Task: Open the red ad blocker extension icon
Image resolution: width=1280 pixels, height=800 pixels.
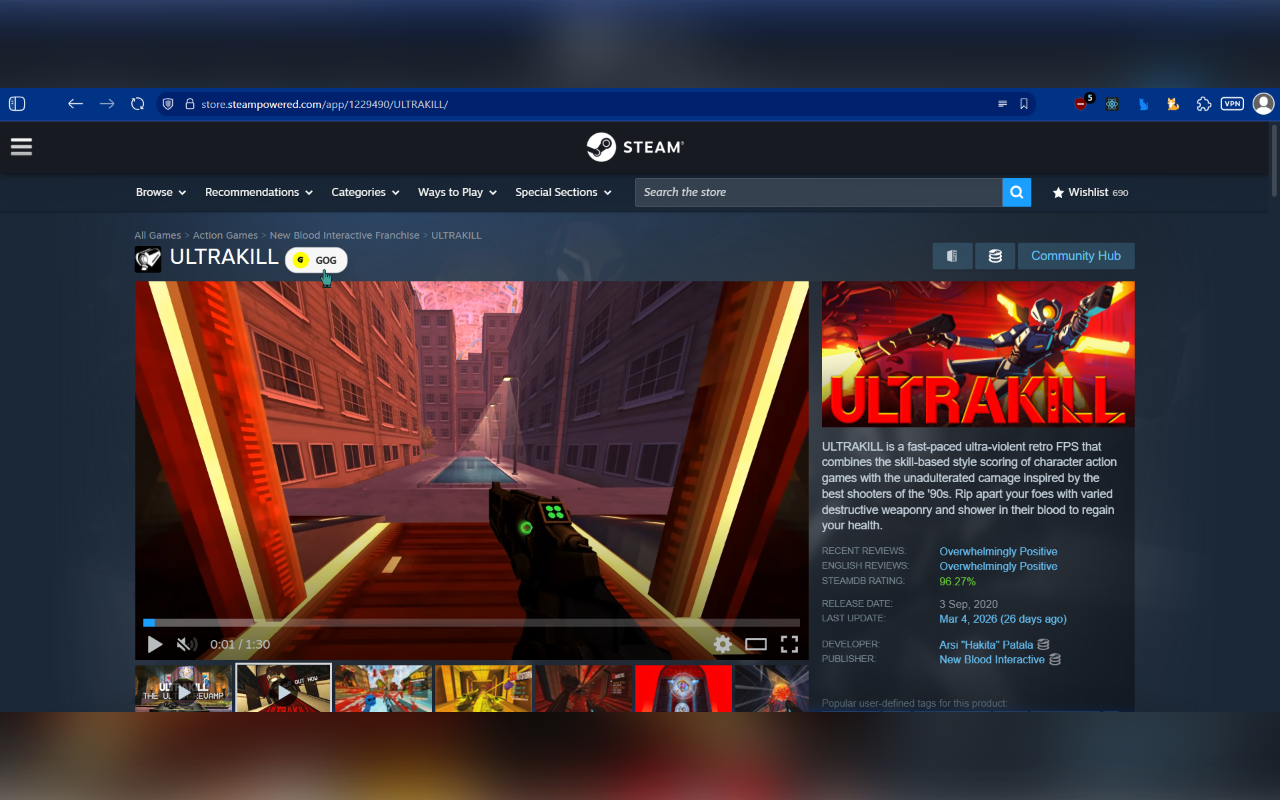Action: [x=1082, y=104]
